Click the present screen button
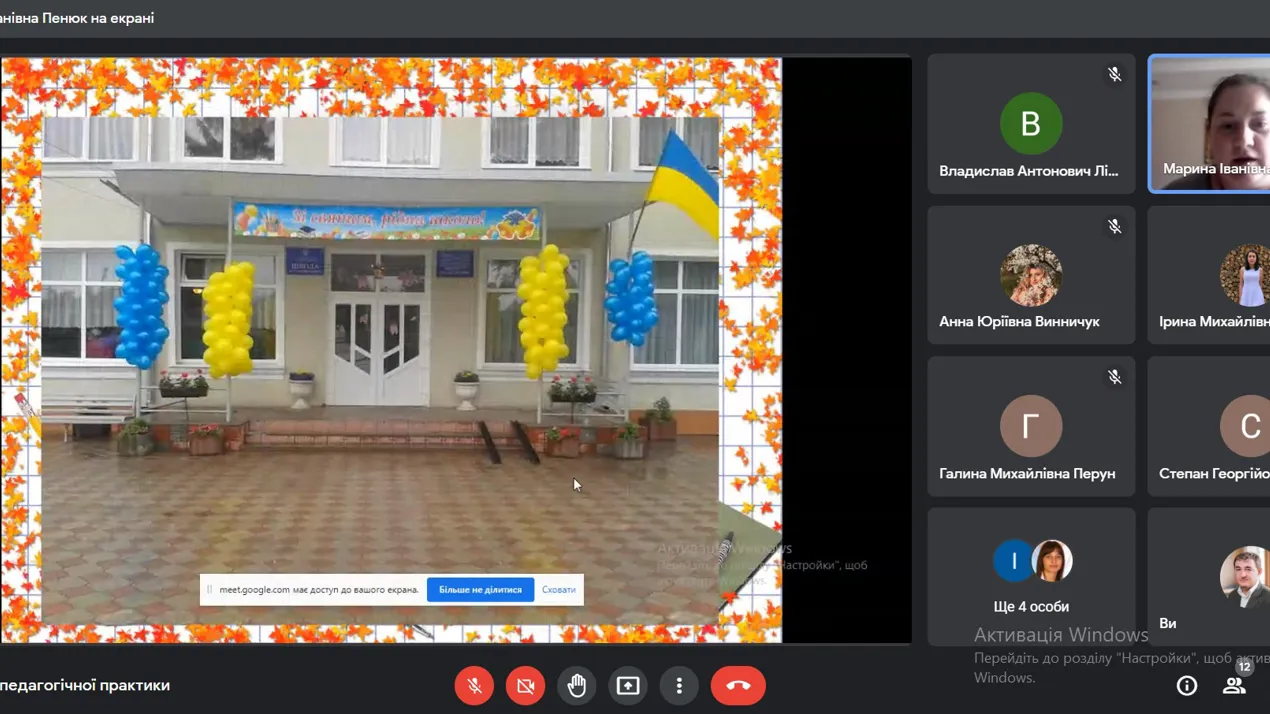The image size is (1270, 714). [628, 686]
